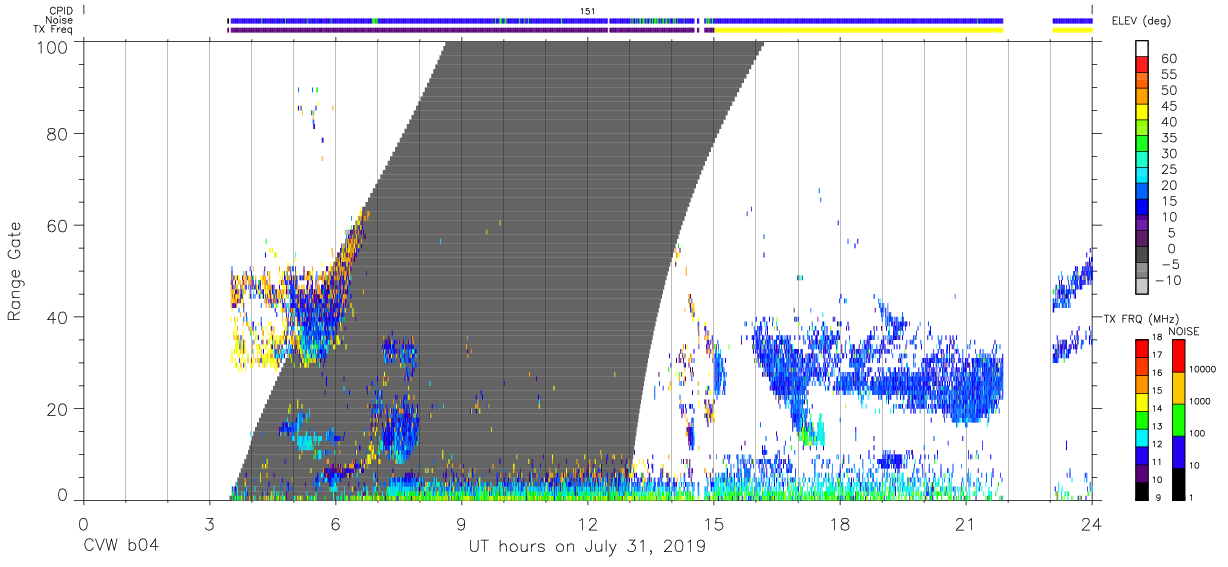This screenshot has width=1228, height=567.
Task: Pick the blue 10–15 elevation swatch
Action: [x=1142, y=208]
